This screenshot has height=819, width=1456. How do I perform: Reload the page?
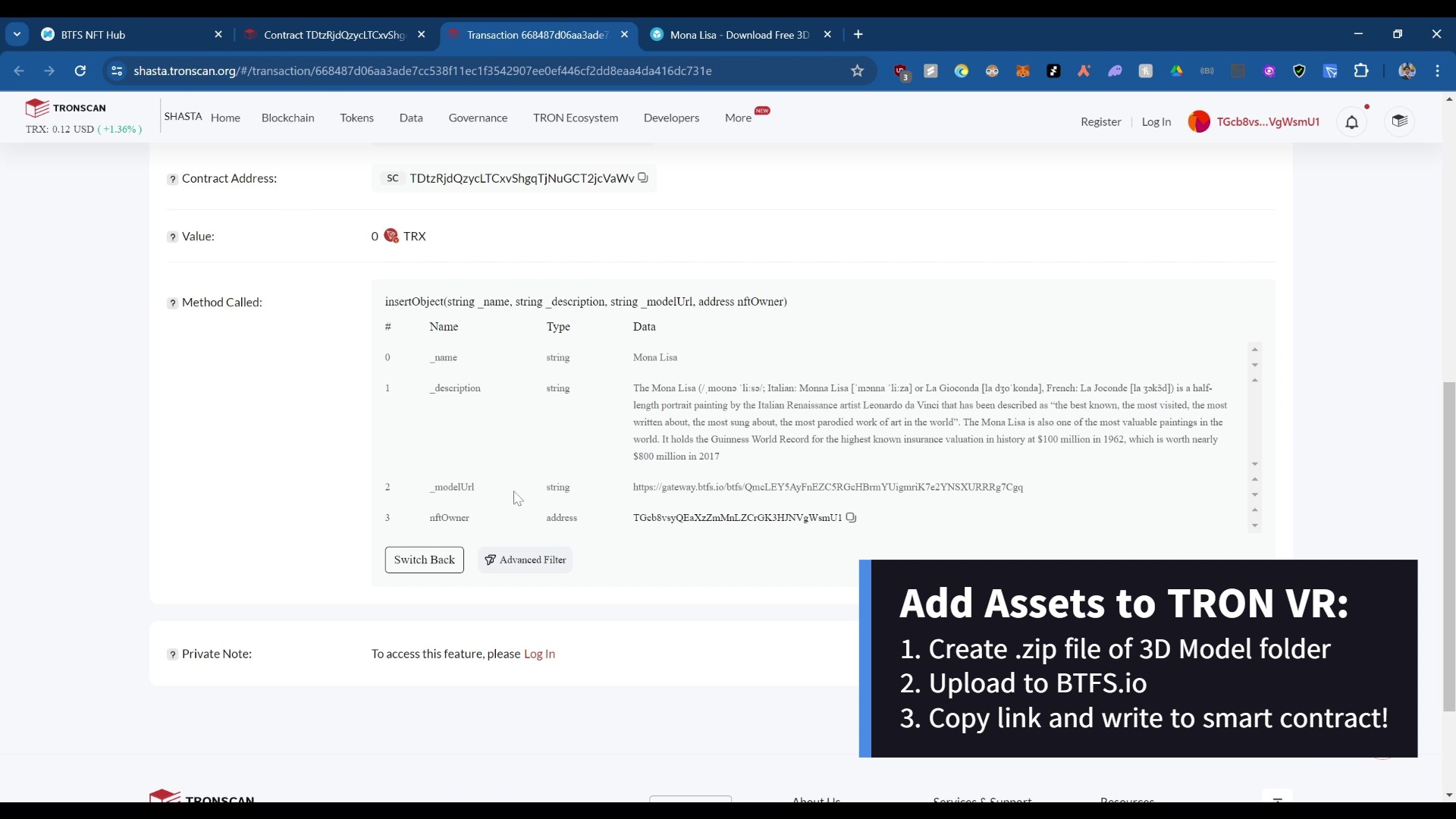point(80,71)
